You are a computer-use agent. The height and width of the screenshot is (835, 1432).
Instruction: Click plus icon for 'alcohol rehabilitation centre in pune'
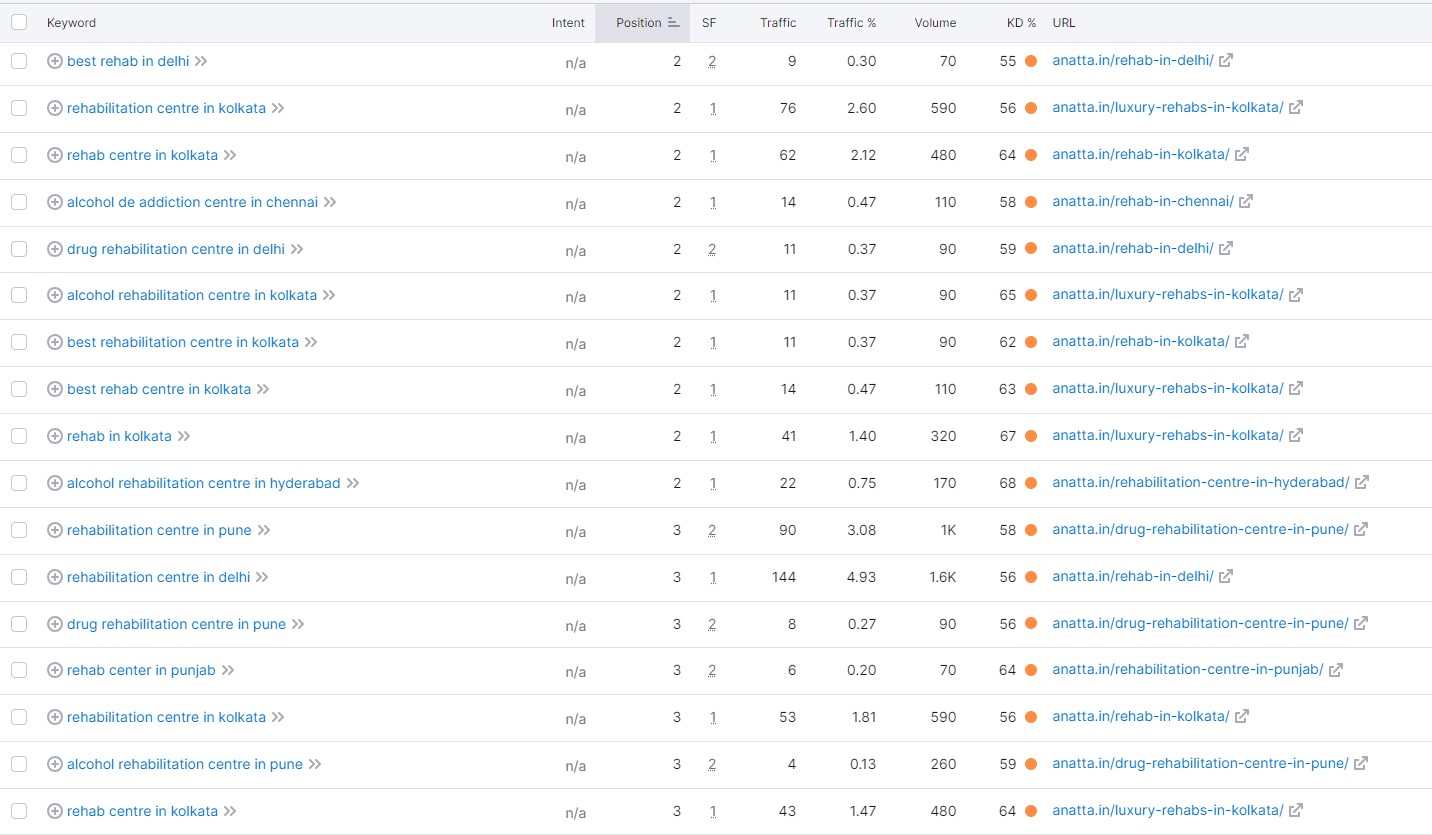click(x=55, y=764)
